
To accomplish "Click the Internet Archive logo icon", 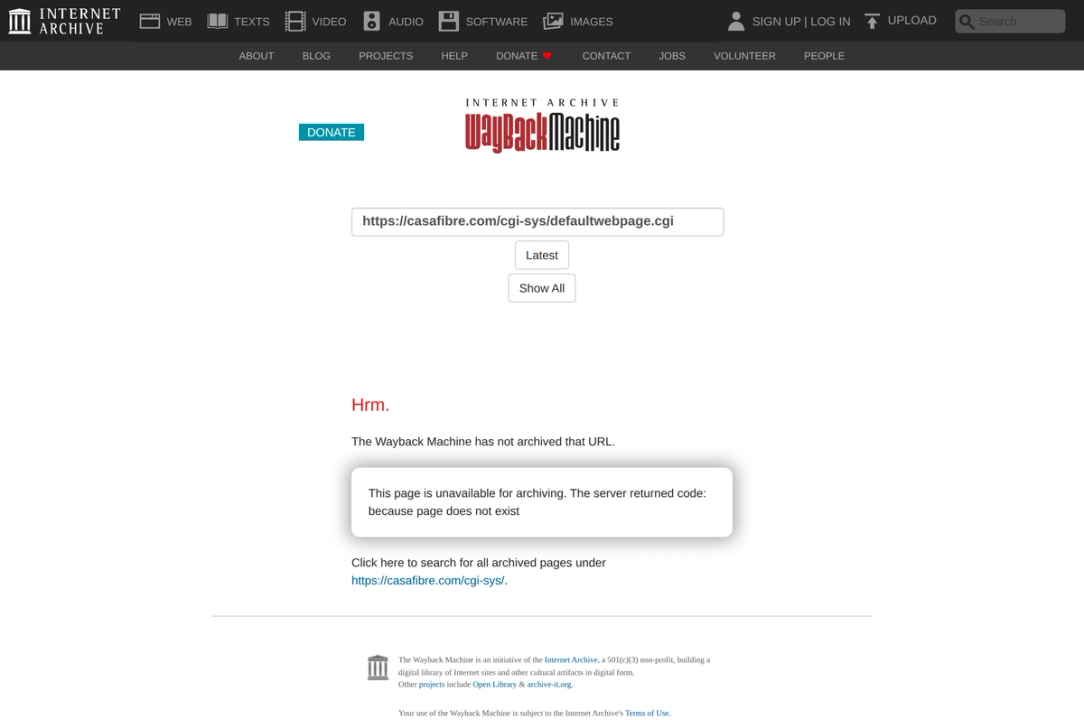I will 19,21.
